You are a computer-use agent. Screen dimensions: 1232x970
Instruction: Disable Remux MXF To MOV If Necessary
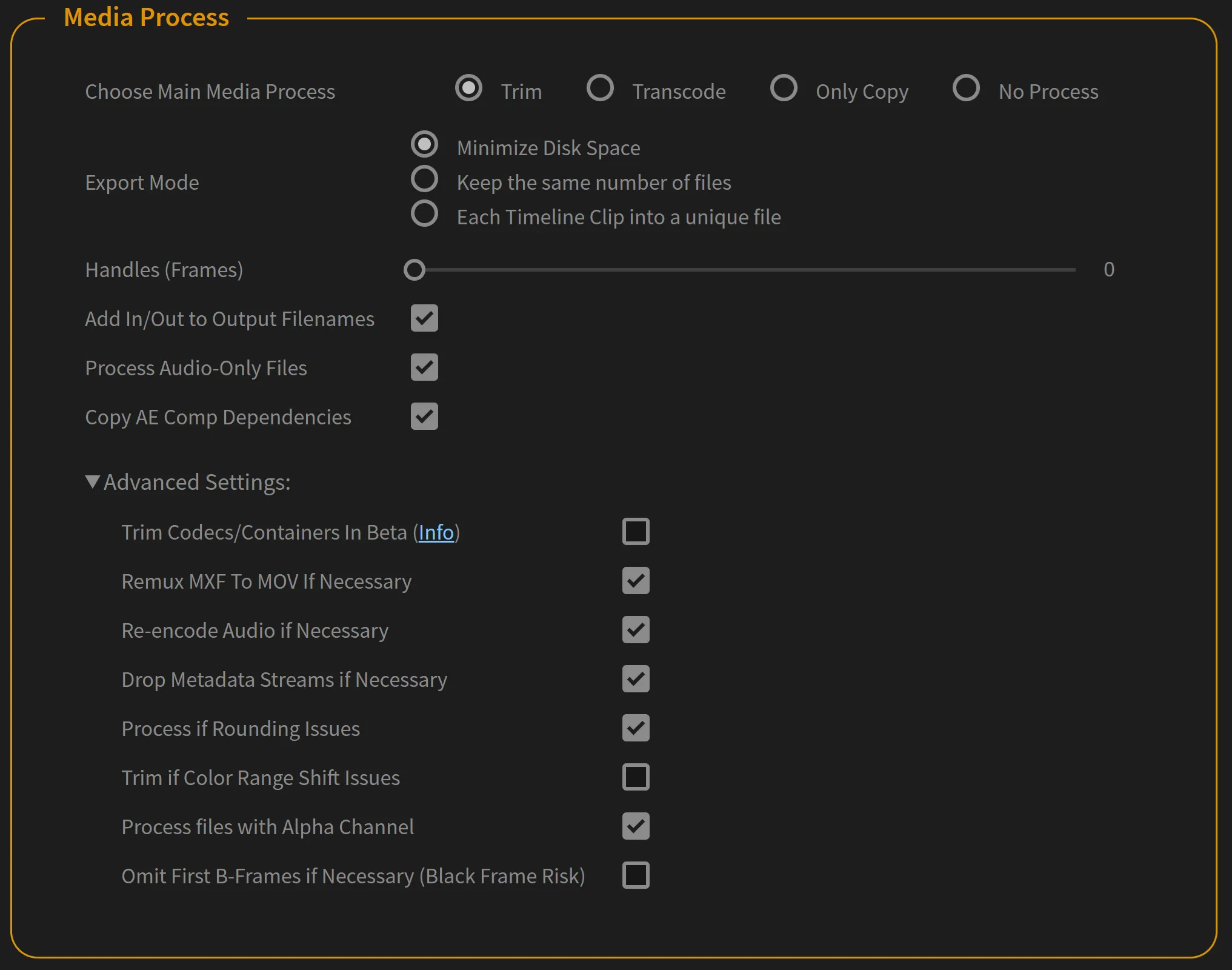[x=636, y=581]
